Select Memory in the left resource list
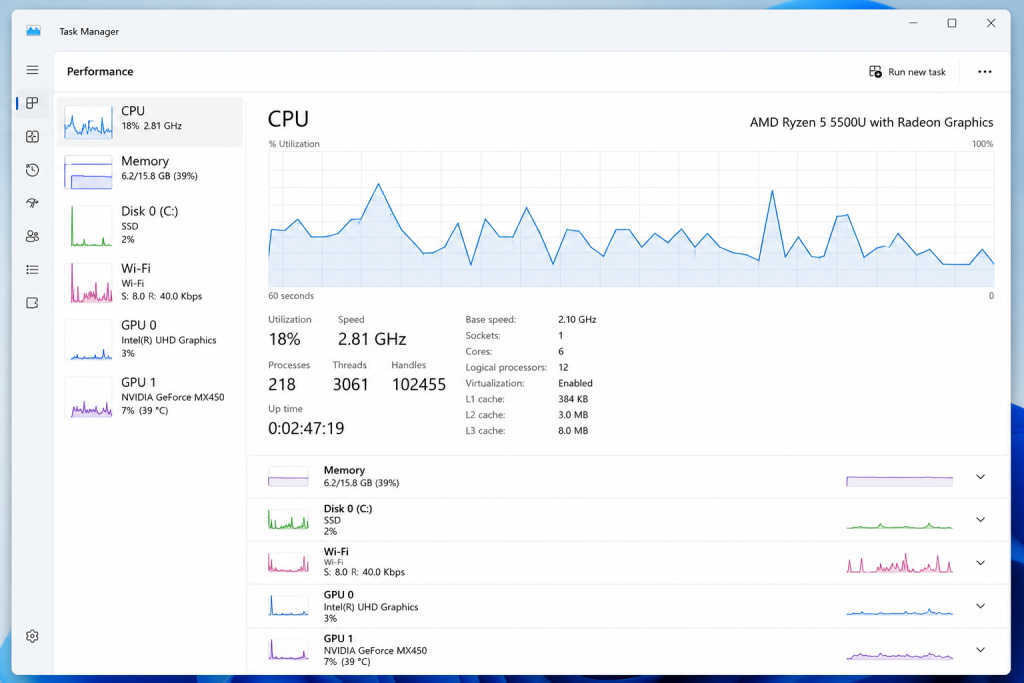1024x683 pixels. click(x=150, y=172)
